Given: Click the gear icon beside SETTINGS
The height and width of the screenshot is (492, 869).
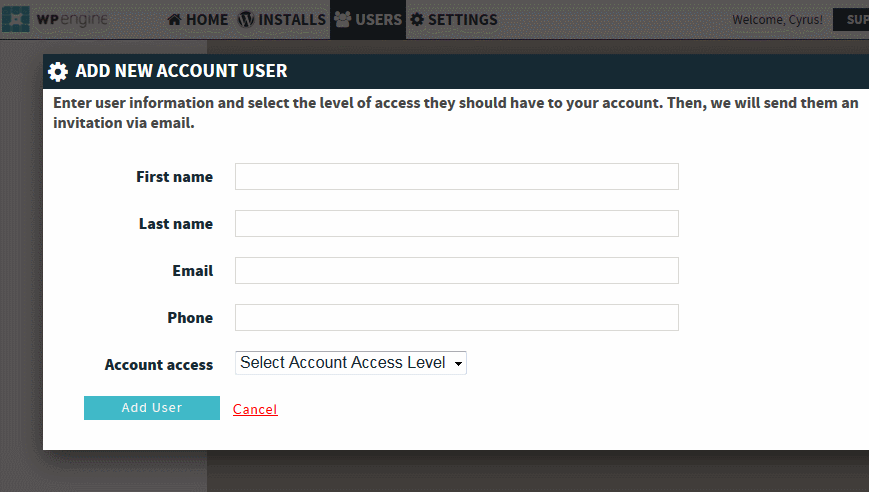Looking at the screenshot, I should click(417, 20).
